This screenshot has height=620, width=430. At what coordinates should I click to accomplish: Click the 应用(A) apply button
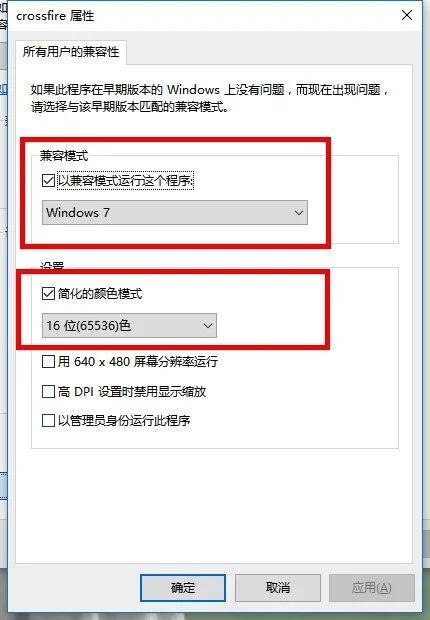[372, 588]
